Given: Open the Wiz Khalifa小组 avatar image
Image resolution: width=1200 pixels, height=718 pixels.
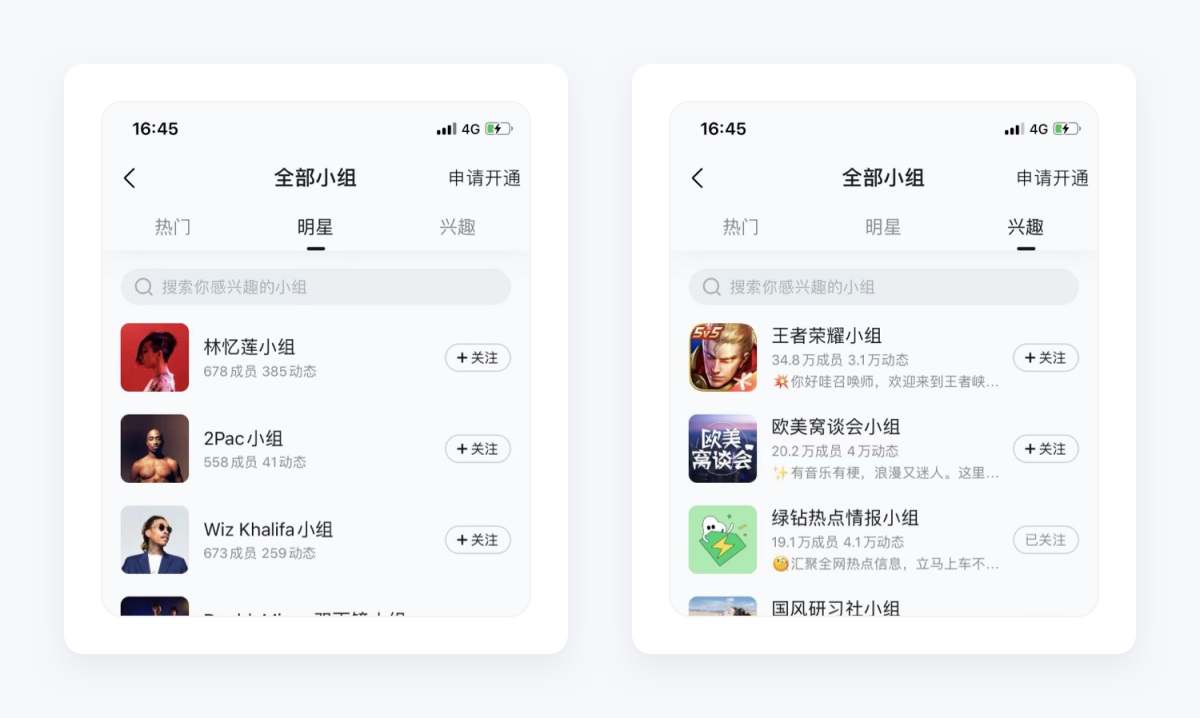Looking at the screenshot, I should click(155, 539).
